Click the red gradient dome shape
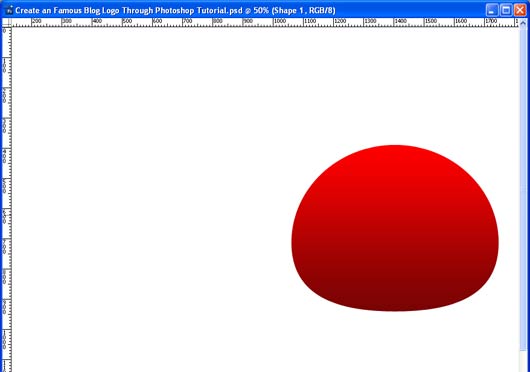Viewport: 530px width, 372px height. pyautogui.click(x=395, y=228)
